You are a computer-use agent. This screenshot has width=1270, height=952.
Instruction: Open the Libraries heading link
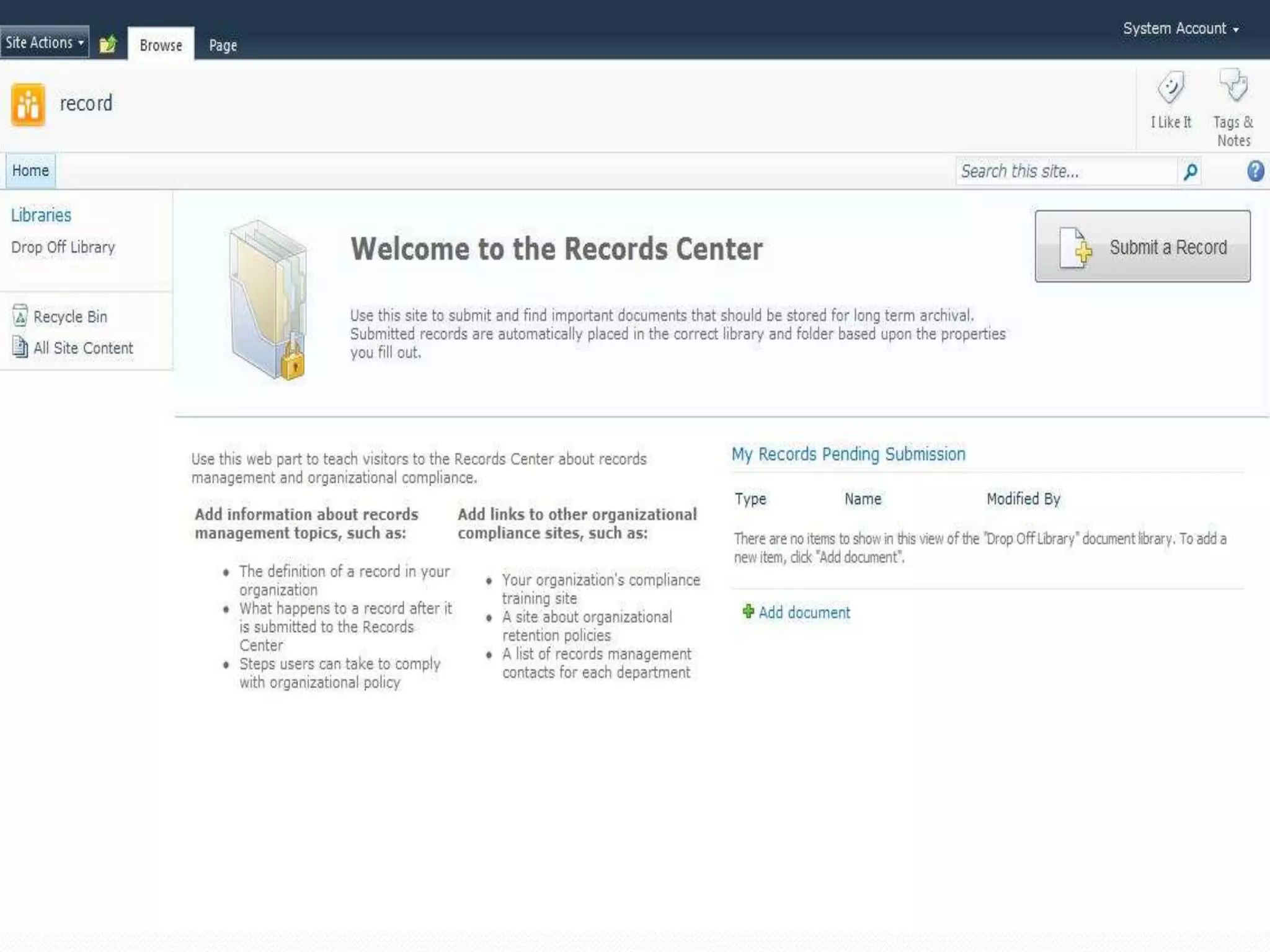(x=41, y=215)
